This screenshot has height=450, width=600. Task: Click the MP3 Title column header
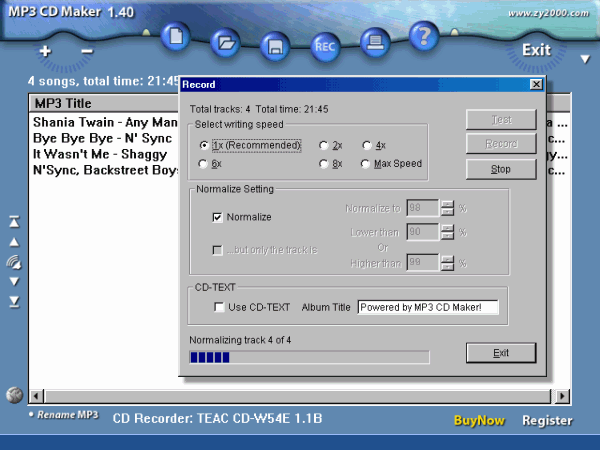pos(104,103)
